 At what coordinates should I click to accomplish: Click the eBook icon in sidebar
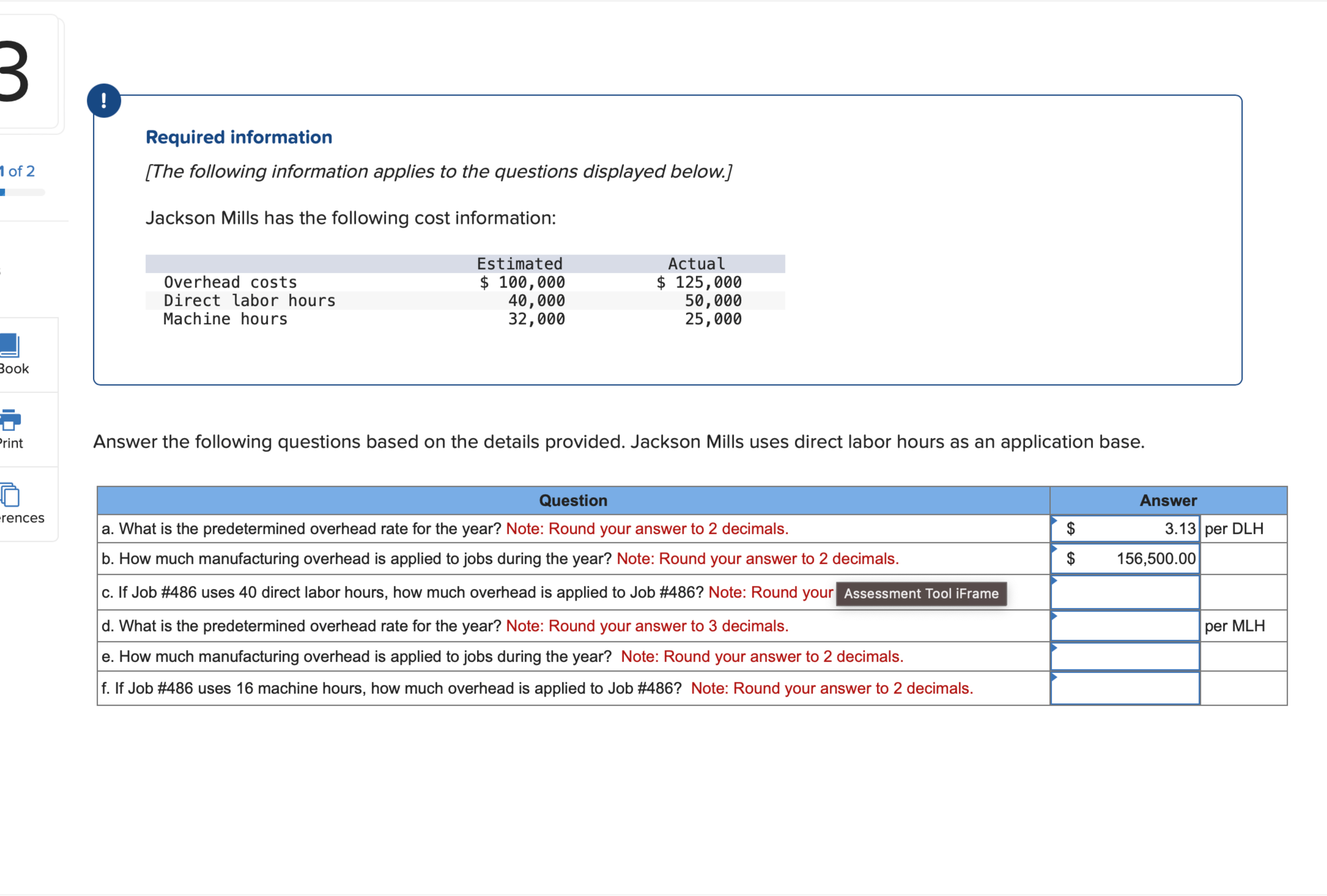[10, 346]
